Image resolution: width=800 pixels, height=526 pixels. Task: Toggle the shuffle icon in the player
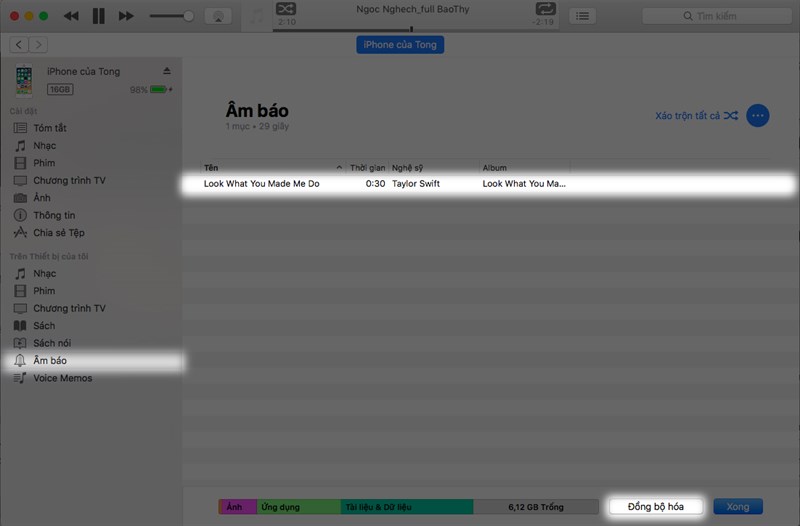[x=286, y=9]
